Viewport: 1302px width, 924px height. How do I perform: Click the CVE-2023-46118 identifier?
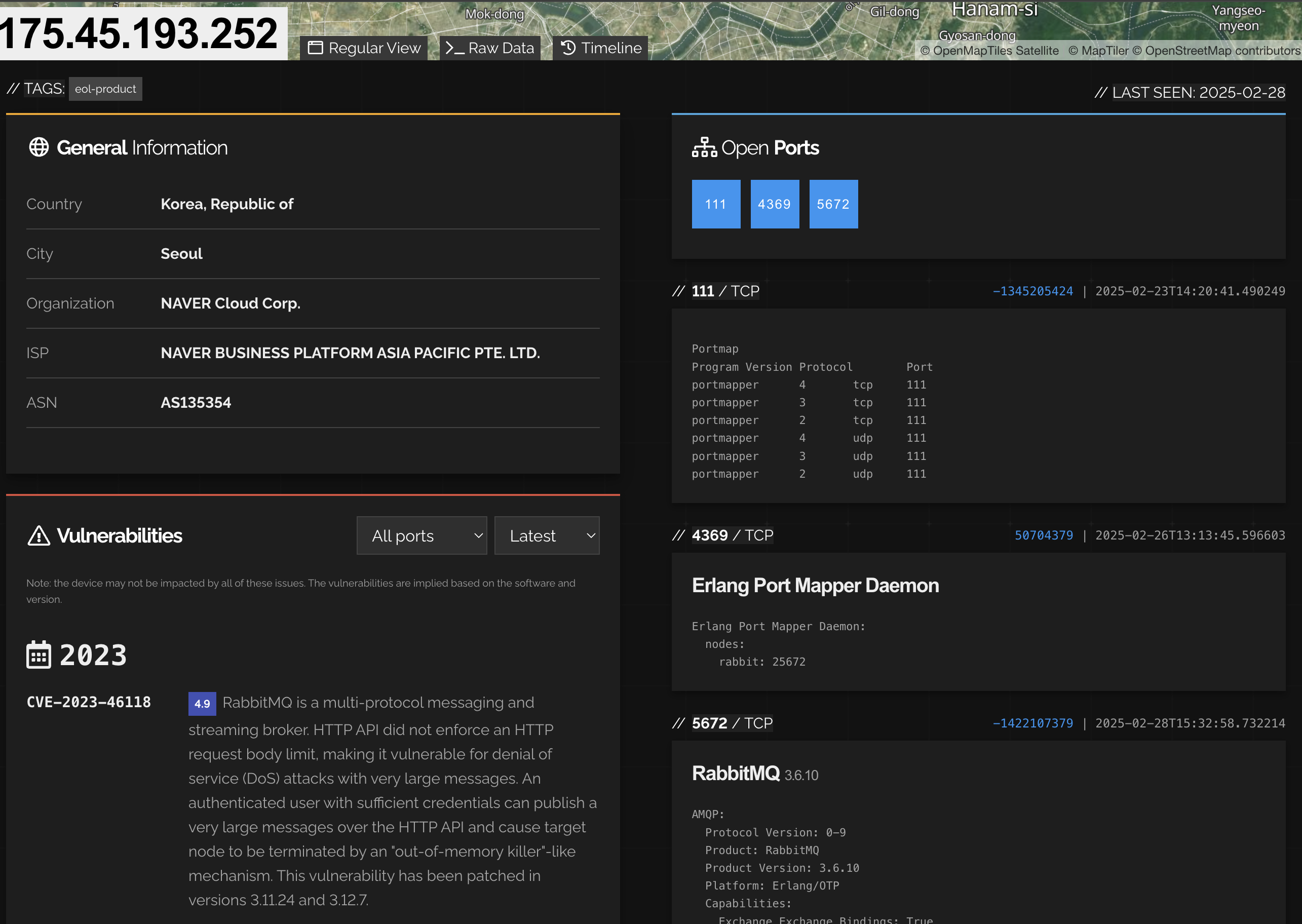click(x=89, y=702)
